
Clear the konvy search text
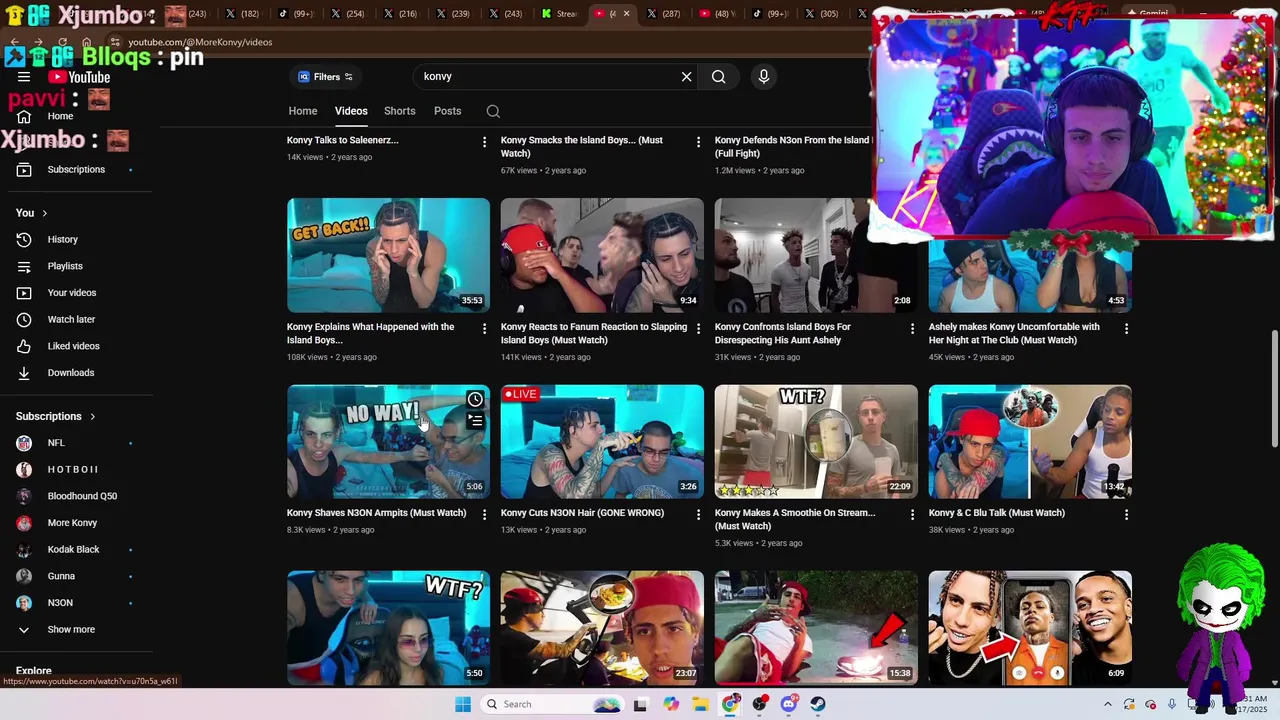(686, 77)
